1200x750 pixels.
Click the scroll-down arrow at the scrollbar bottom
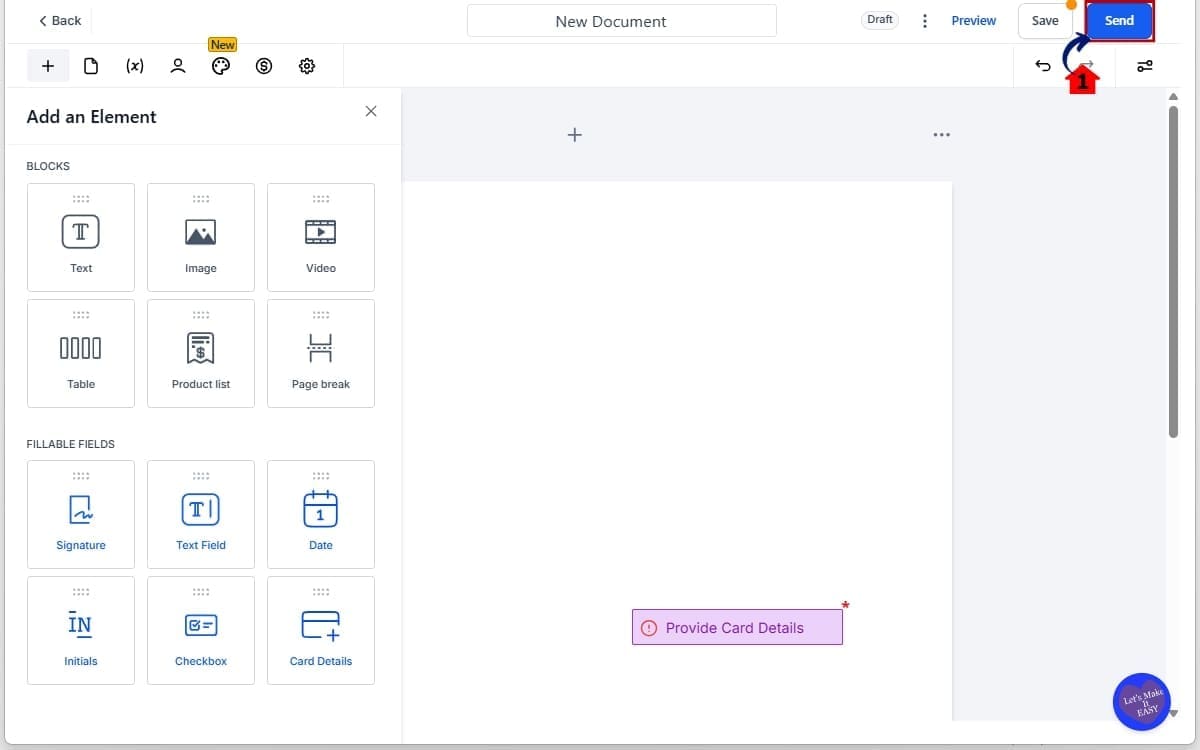click(1173, 714)
